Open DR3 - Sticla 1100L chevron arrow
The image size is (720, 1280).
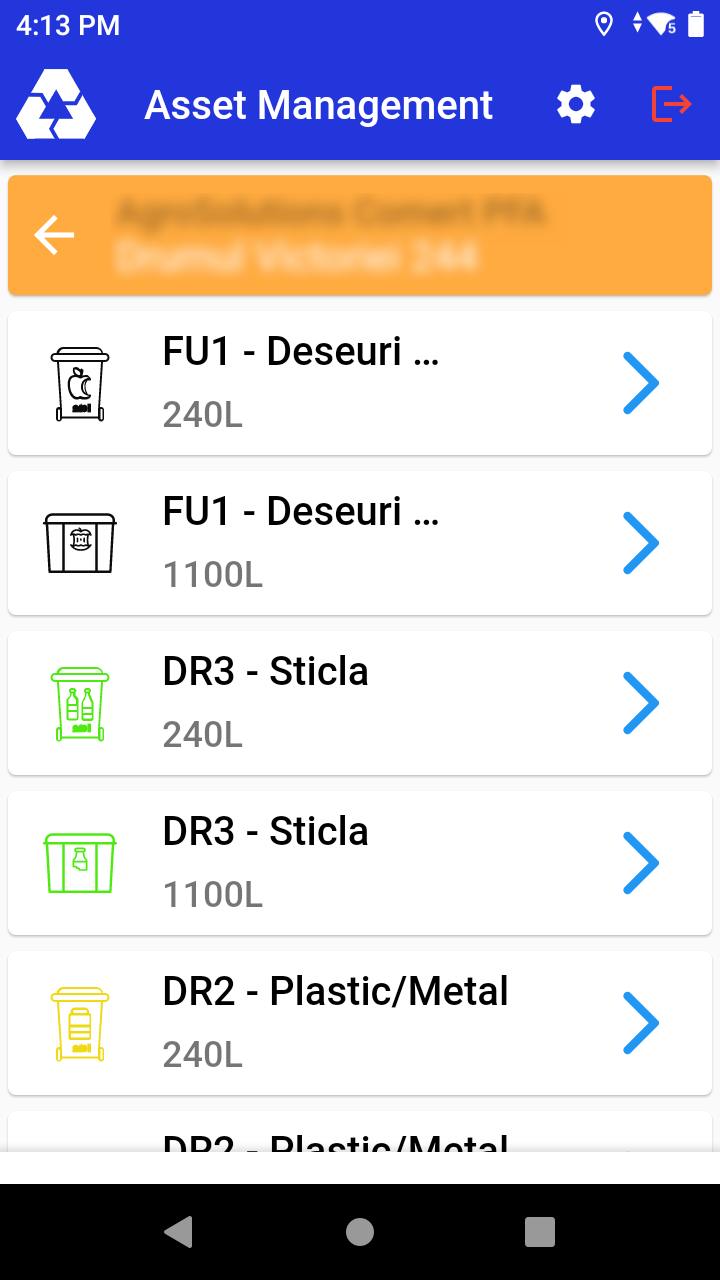pyautogui.click(x=640, y=863)
